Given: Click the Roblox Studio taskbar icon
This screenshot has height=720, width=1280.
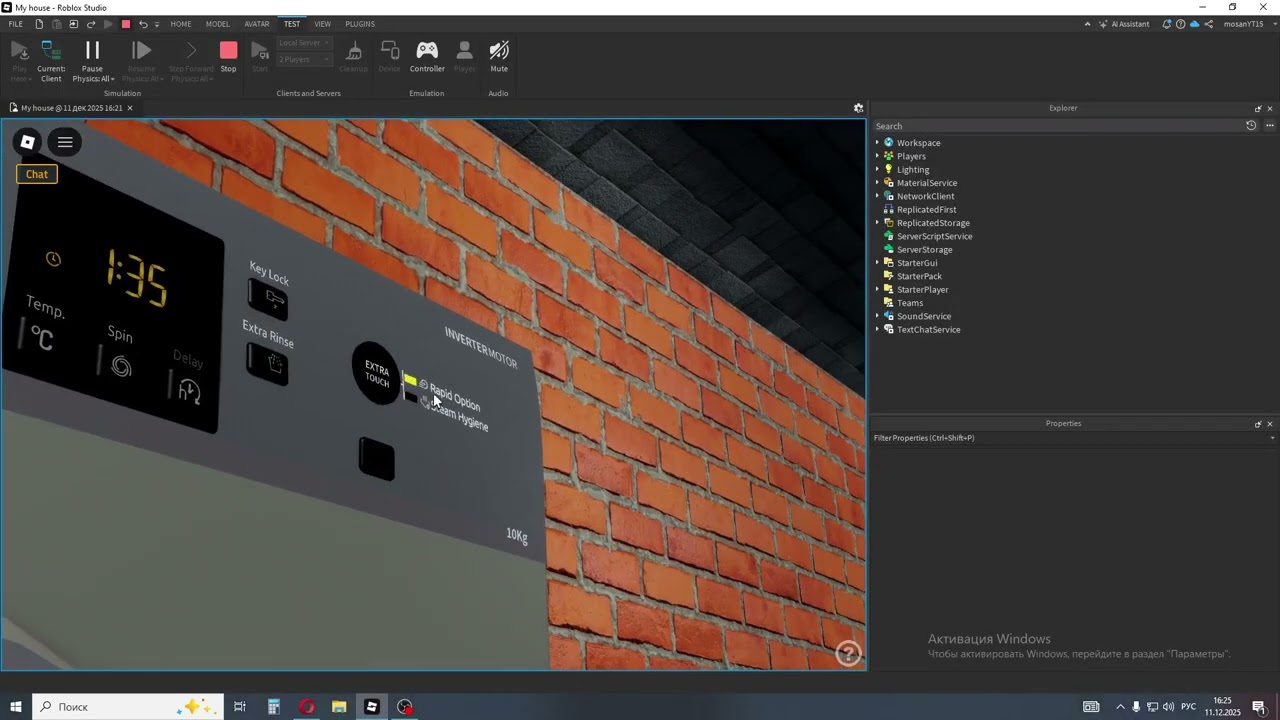Looking at the screenshot, I should click(372, 706).
